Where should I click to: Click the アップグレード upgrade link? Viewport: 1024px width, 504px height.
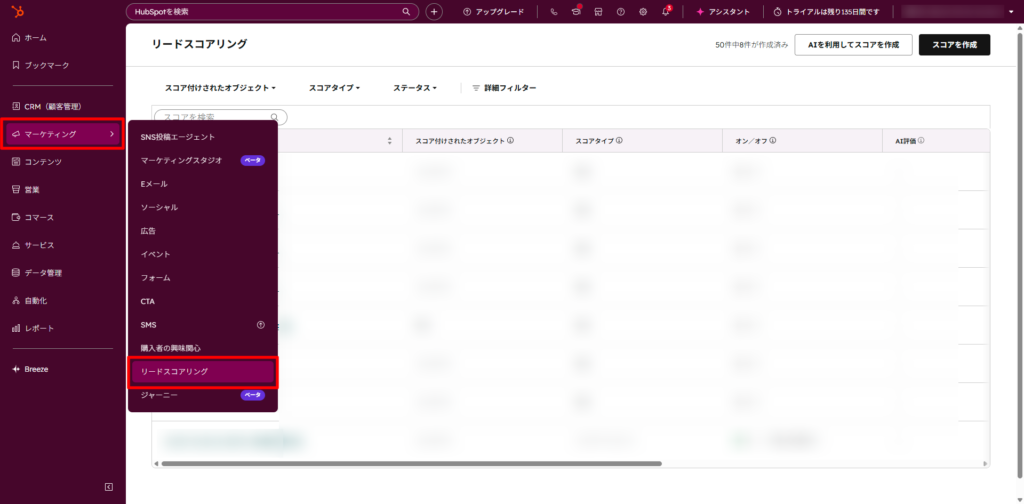(x=494, y=12)
